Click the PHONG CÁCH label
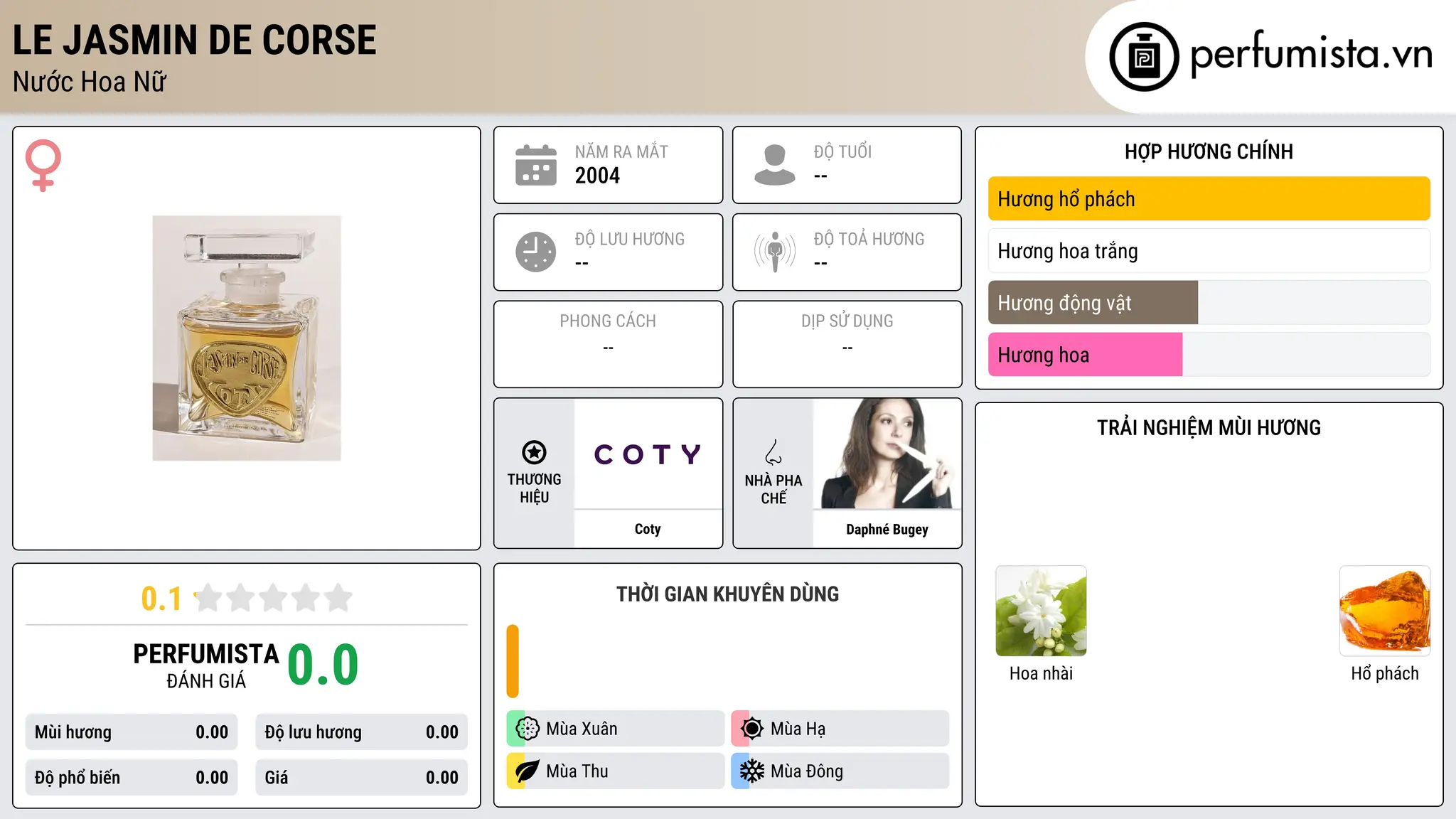 (x=608, y=321)
